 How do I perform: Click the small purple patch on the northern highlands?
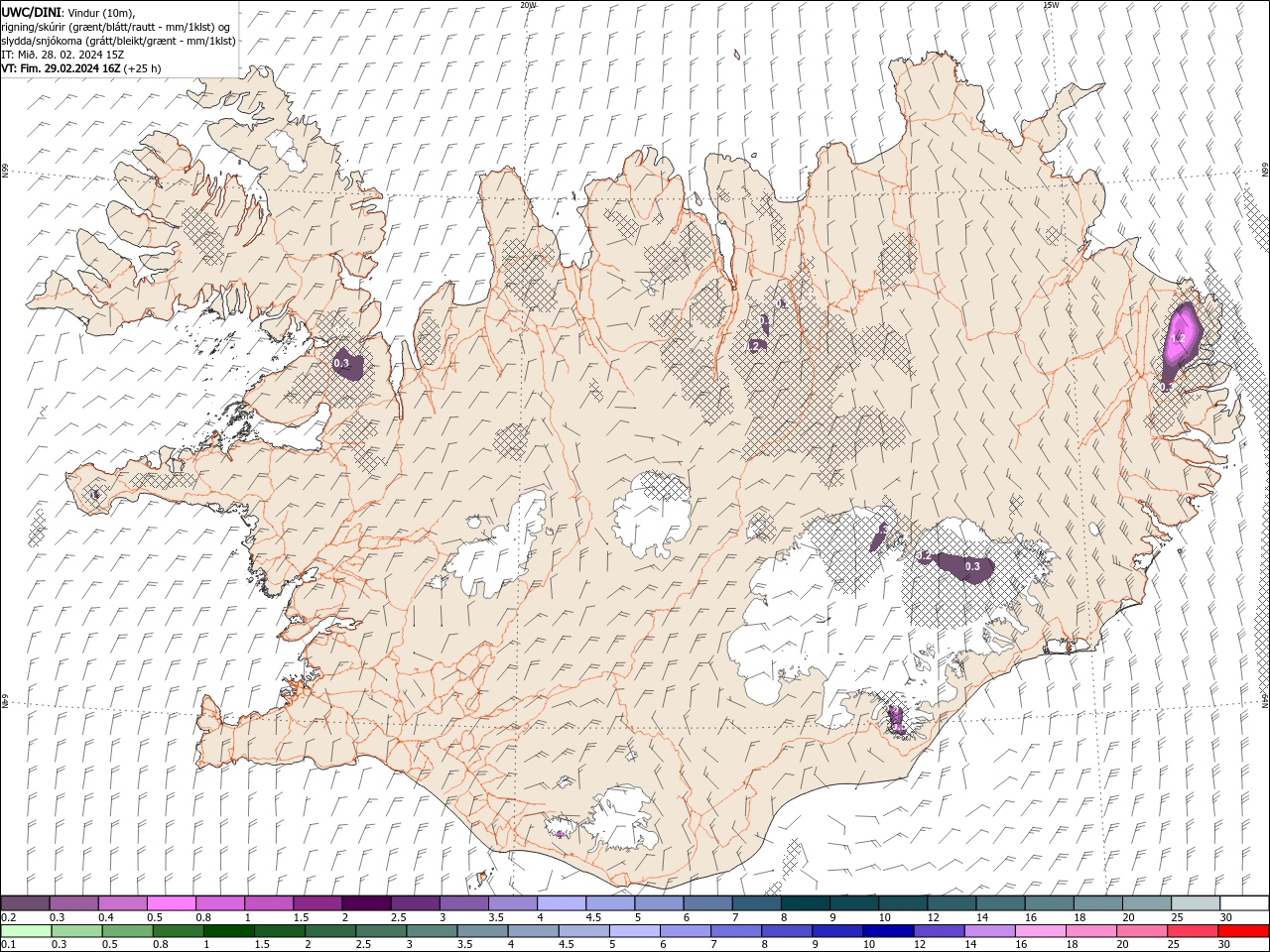click(759, 344)
